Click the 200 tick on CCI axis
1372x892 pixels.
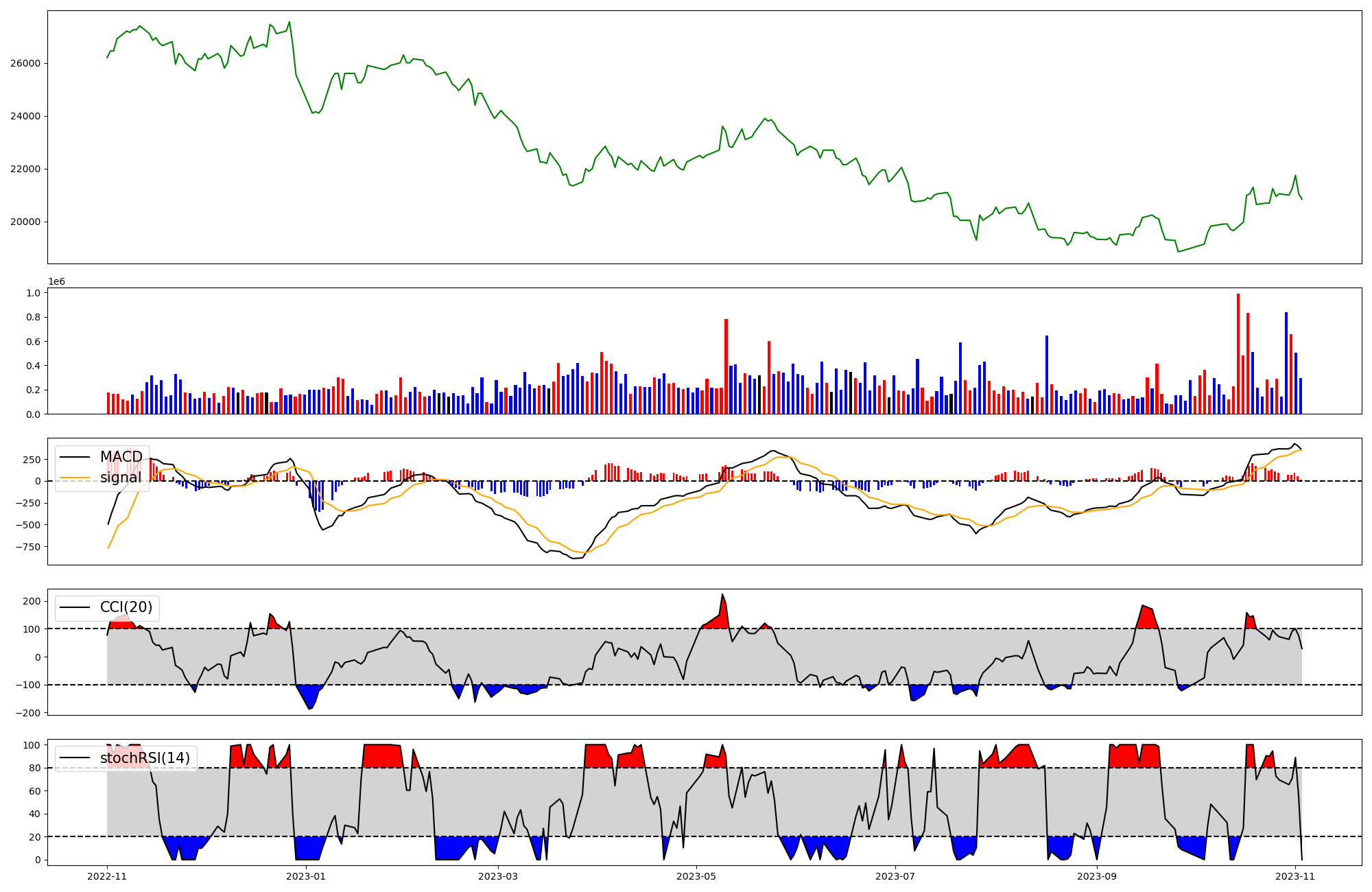point(32,601)
